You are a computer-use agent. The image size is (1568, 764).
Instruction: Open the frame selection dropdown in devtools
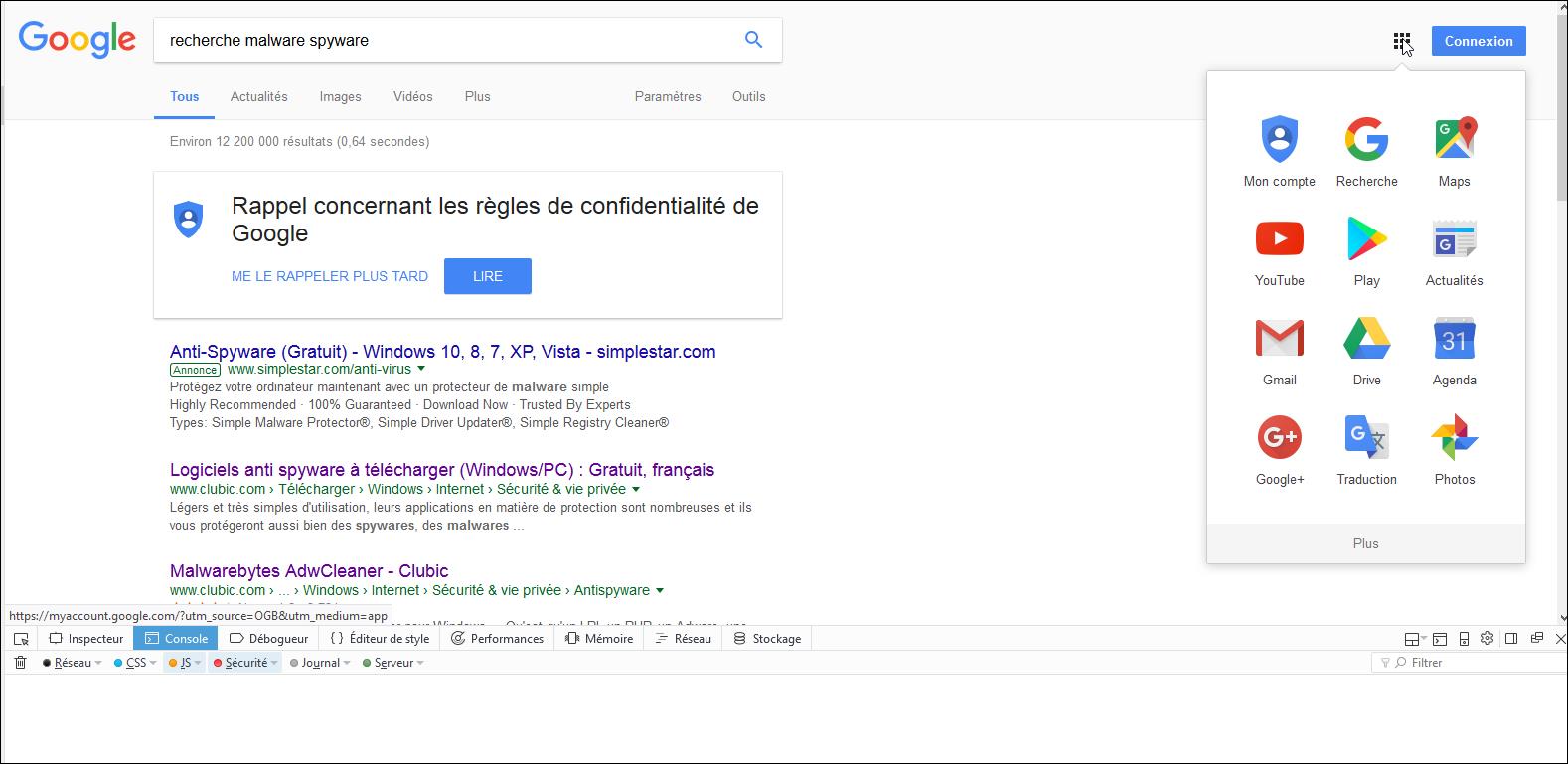[1414, 638]
